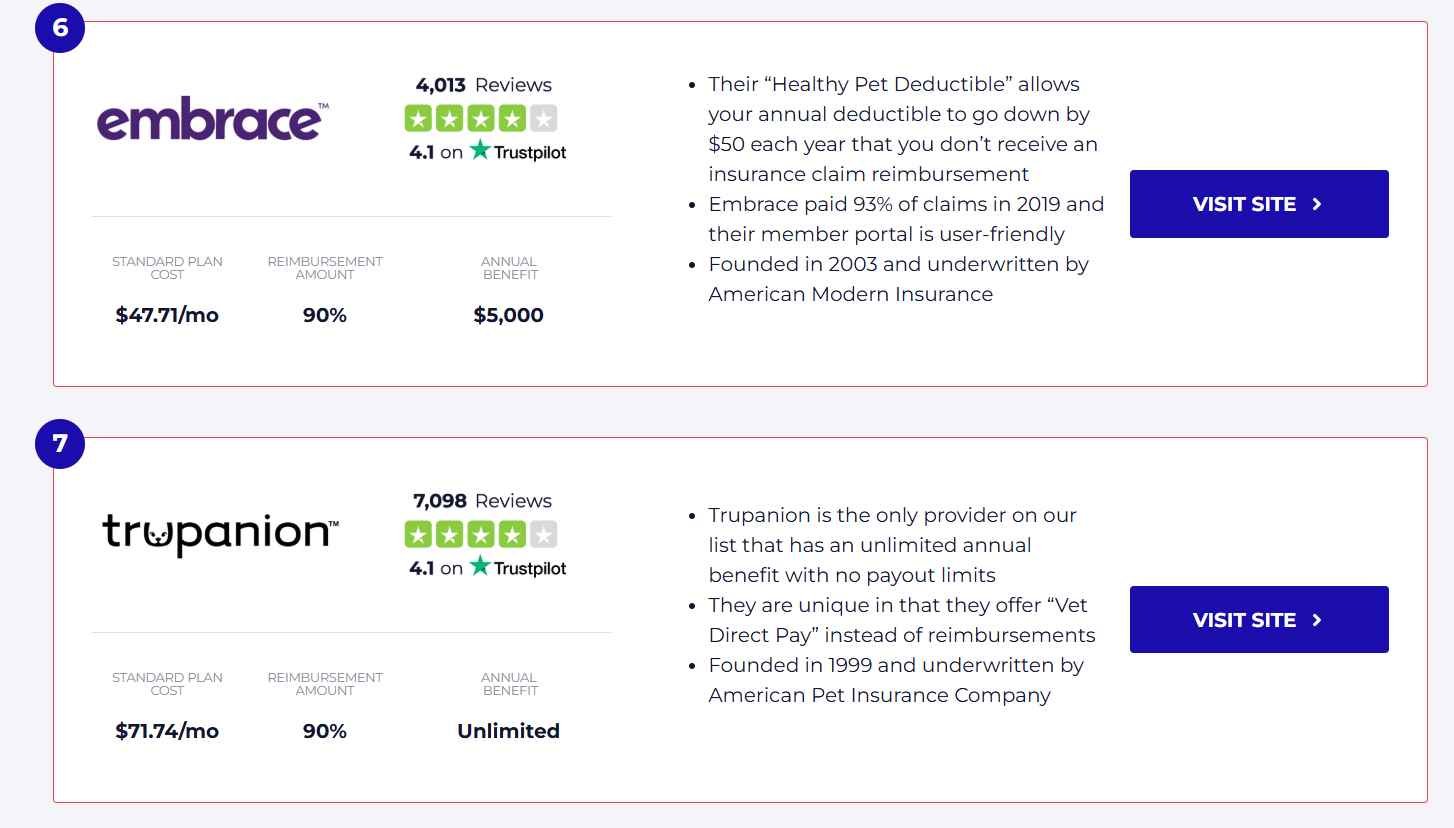This screenshot has width=1454, height=828.
Task: Click Embrace's $5,000 annual benefit
Action: click(x=509, y=315)
